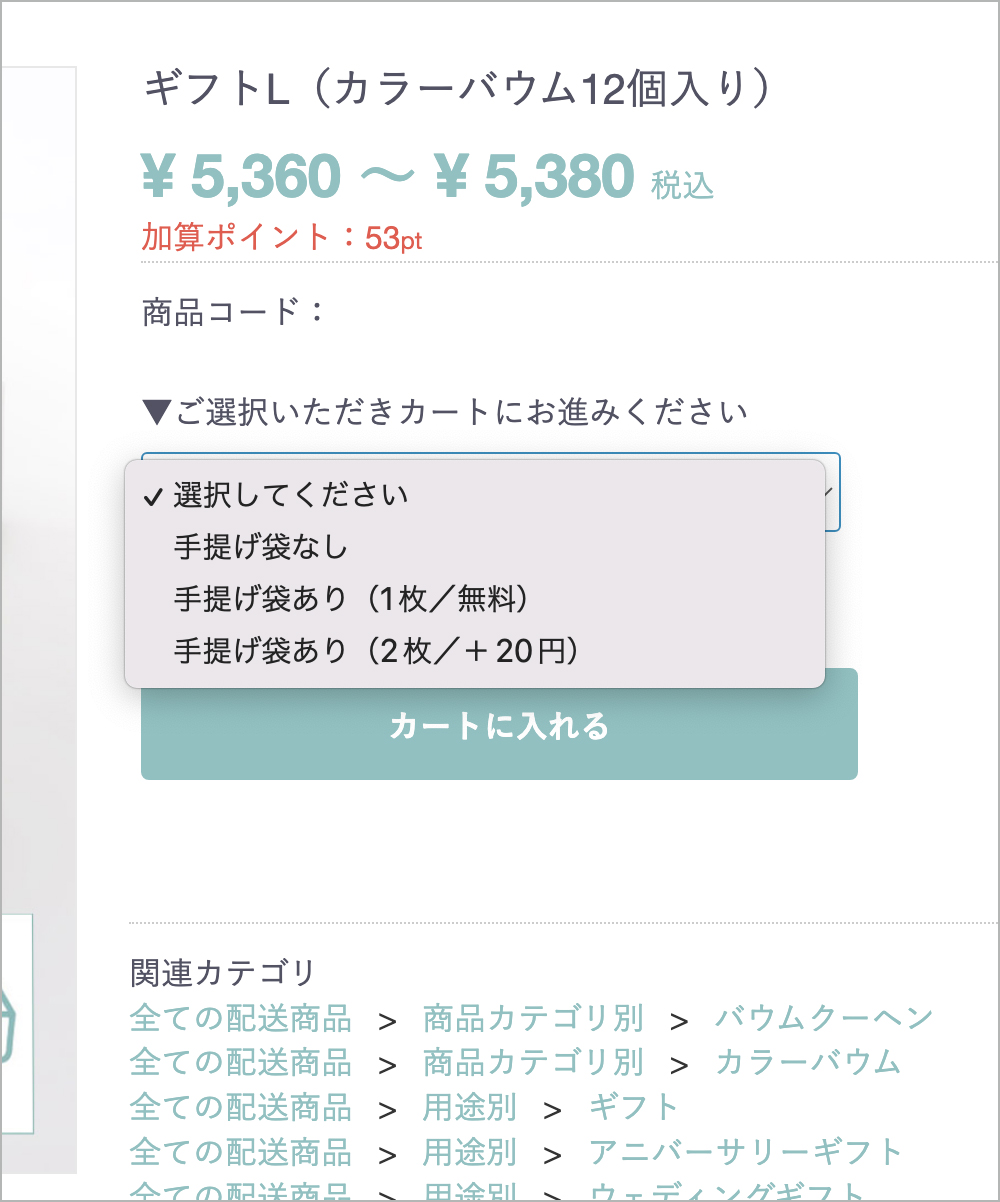Click the product thumbnail at the left edge
Image resolution: width=1000 pixels, height=1202 pixels.
click(x=17, y=1022)
